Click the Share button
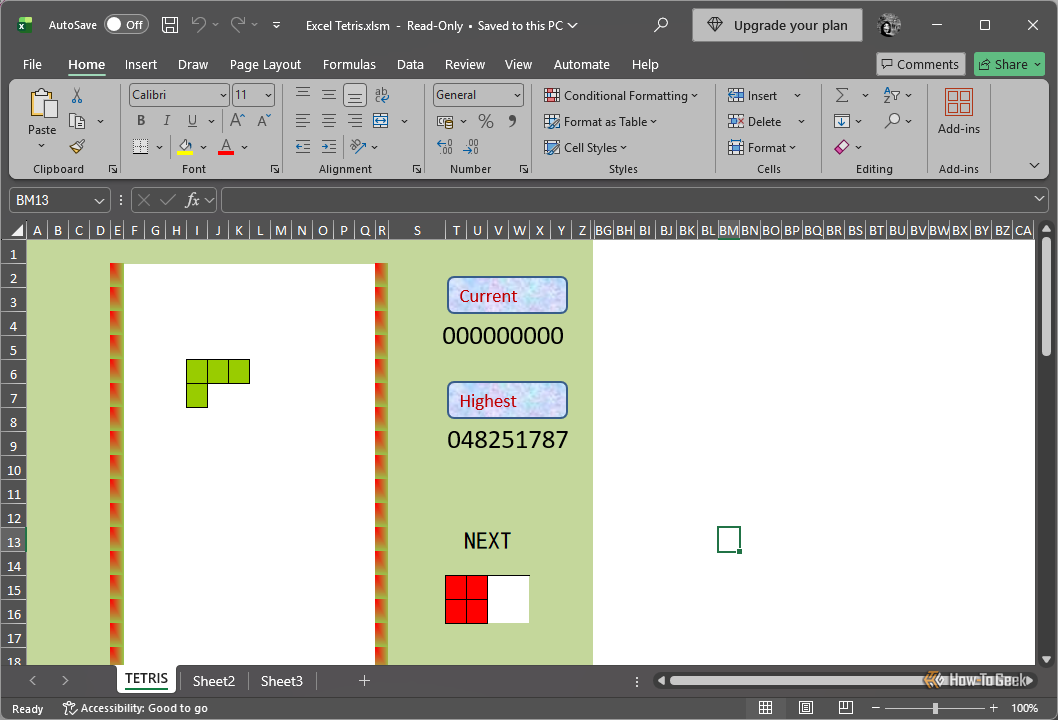The height and width of the screenshot is (720, 1058). tap(1009, 64)
